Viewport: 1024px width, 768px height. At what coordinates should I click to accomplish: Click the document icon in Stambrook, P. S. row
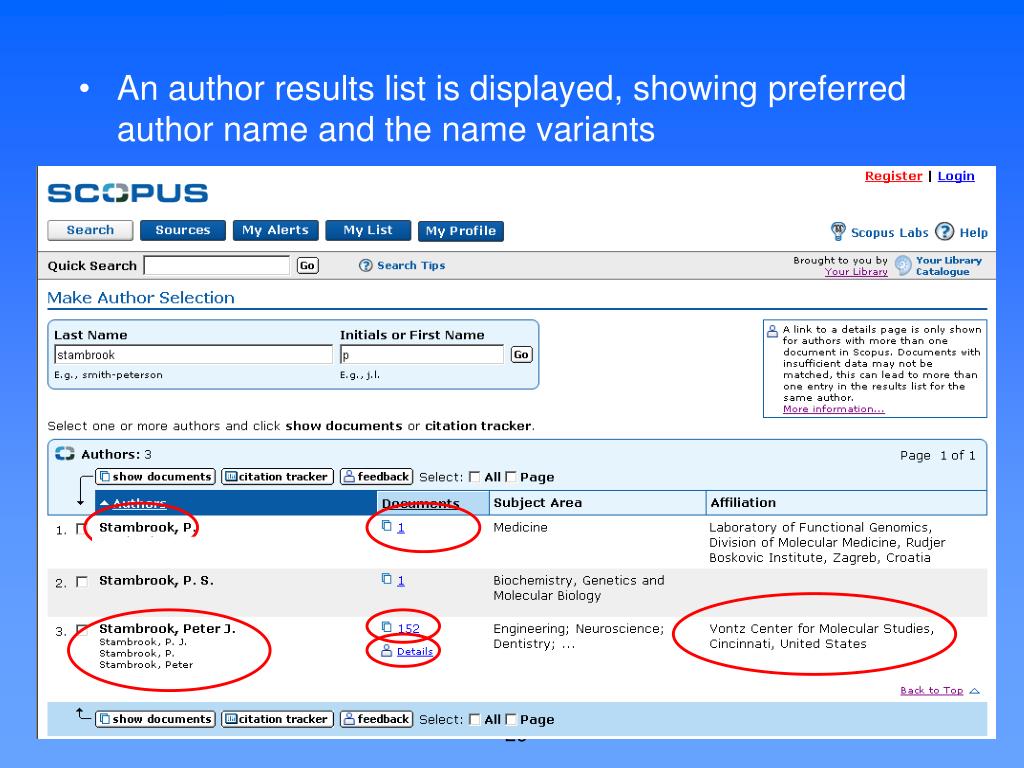click(387, 579)
